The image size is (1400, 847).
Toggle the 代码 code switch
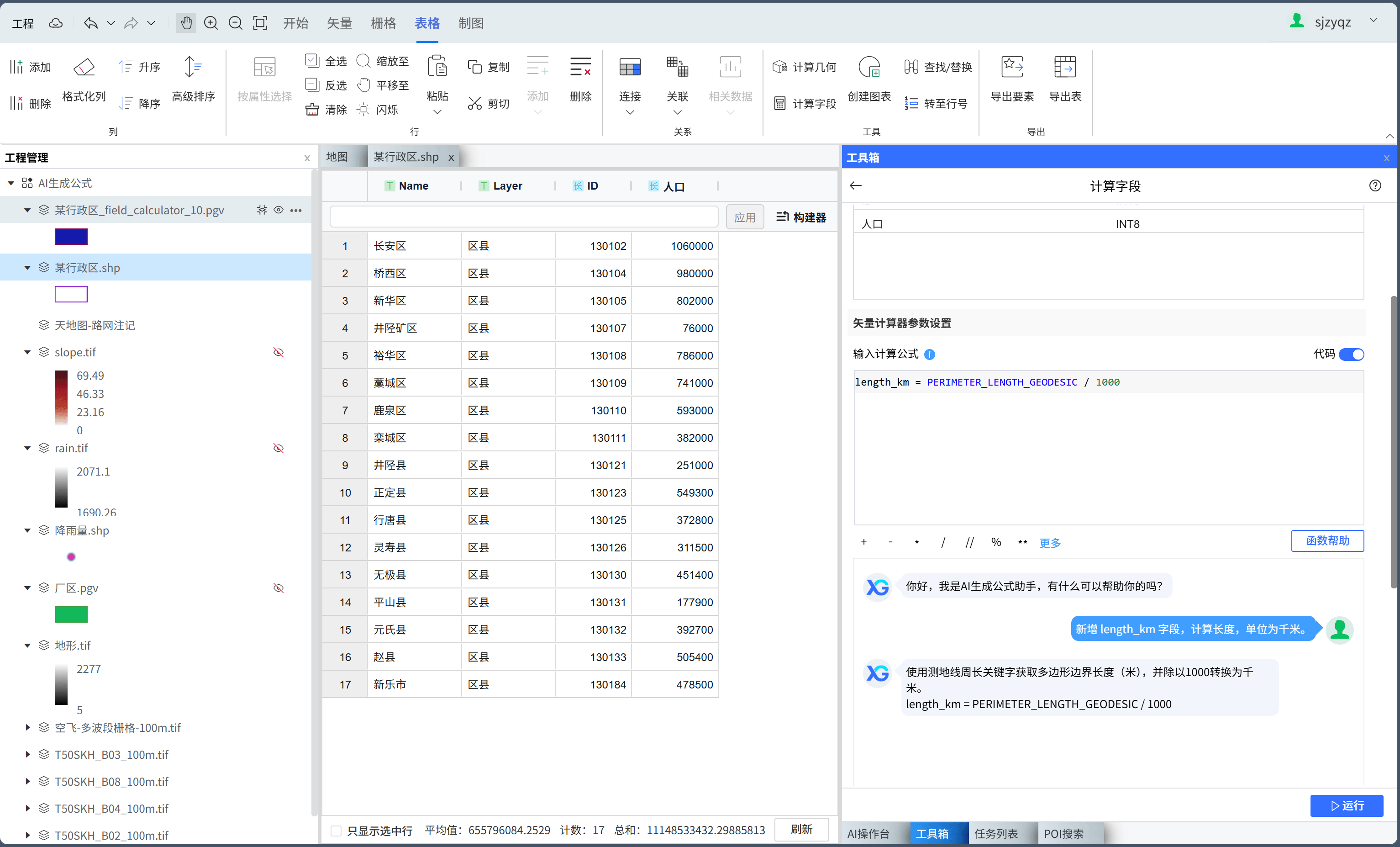1351,354
